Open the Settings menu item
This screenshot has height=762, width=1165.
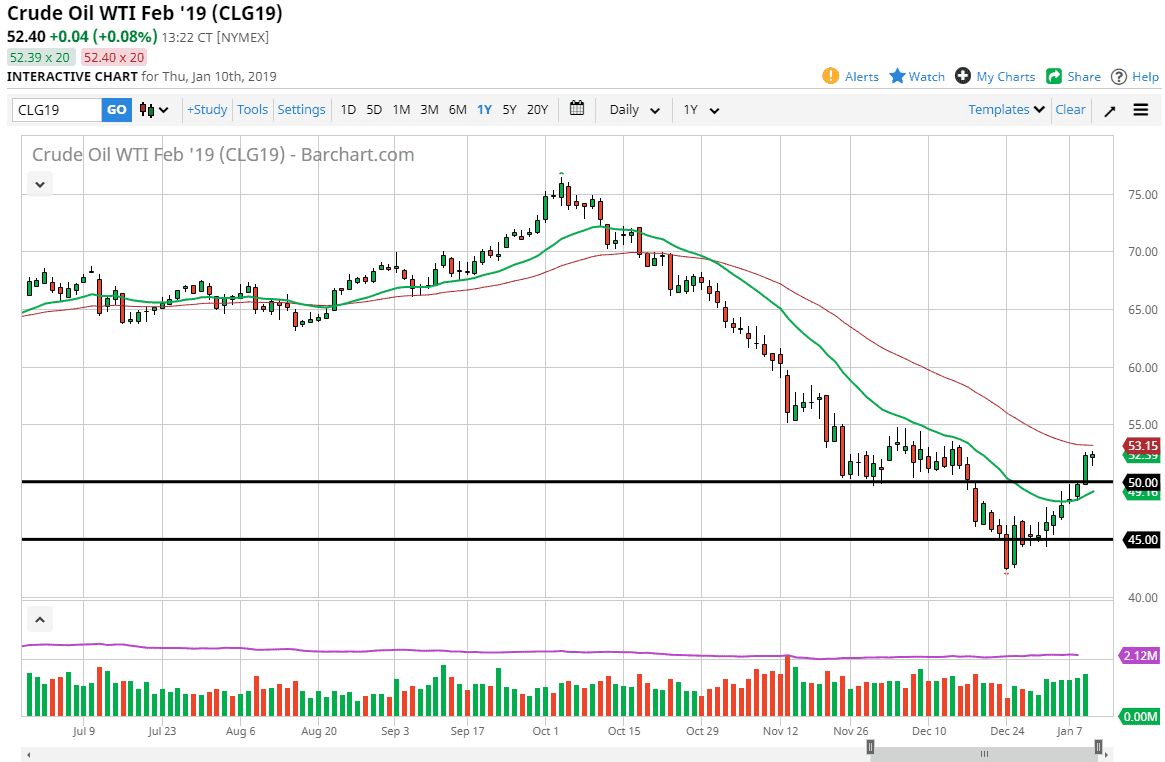coord(301,110)
